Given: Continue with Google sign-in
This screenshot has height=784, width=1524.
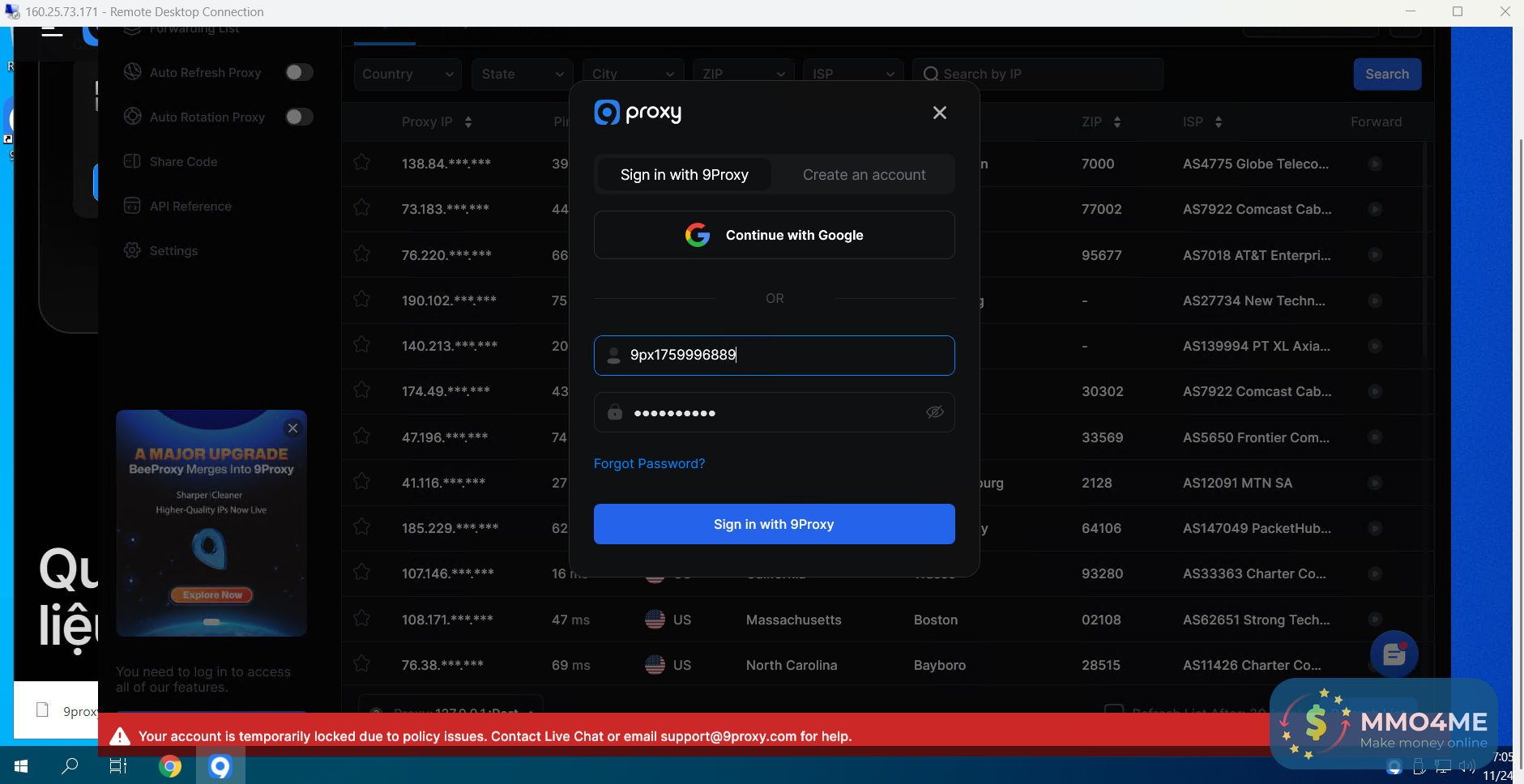Looking at the screenshot, I should (x=774, y=235).
